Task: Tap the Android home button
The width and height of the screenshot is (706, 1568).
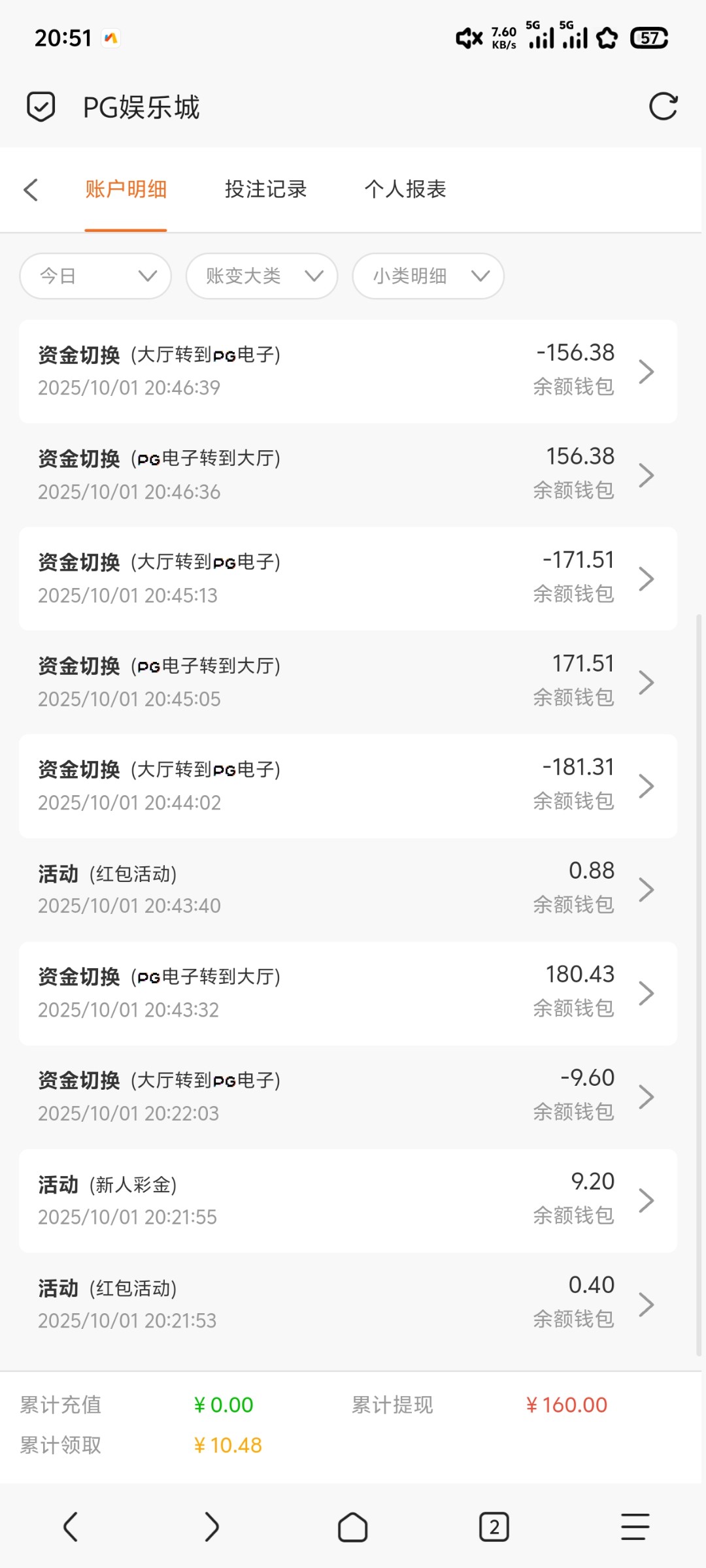Action: click(352, 1527)
